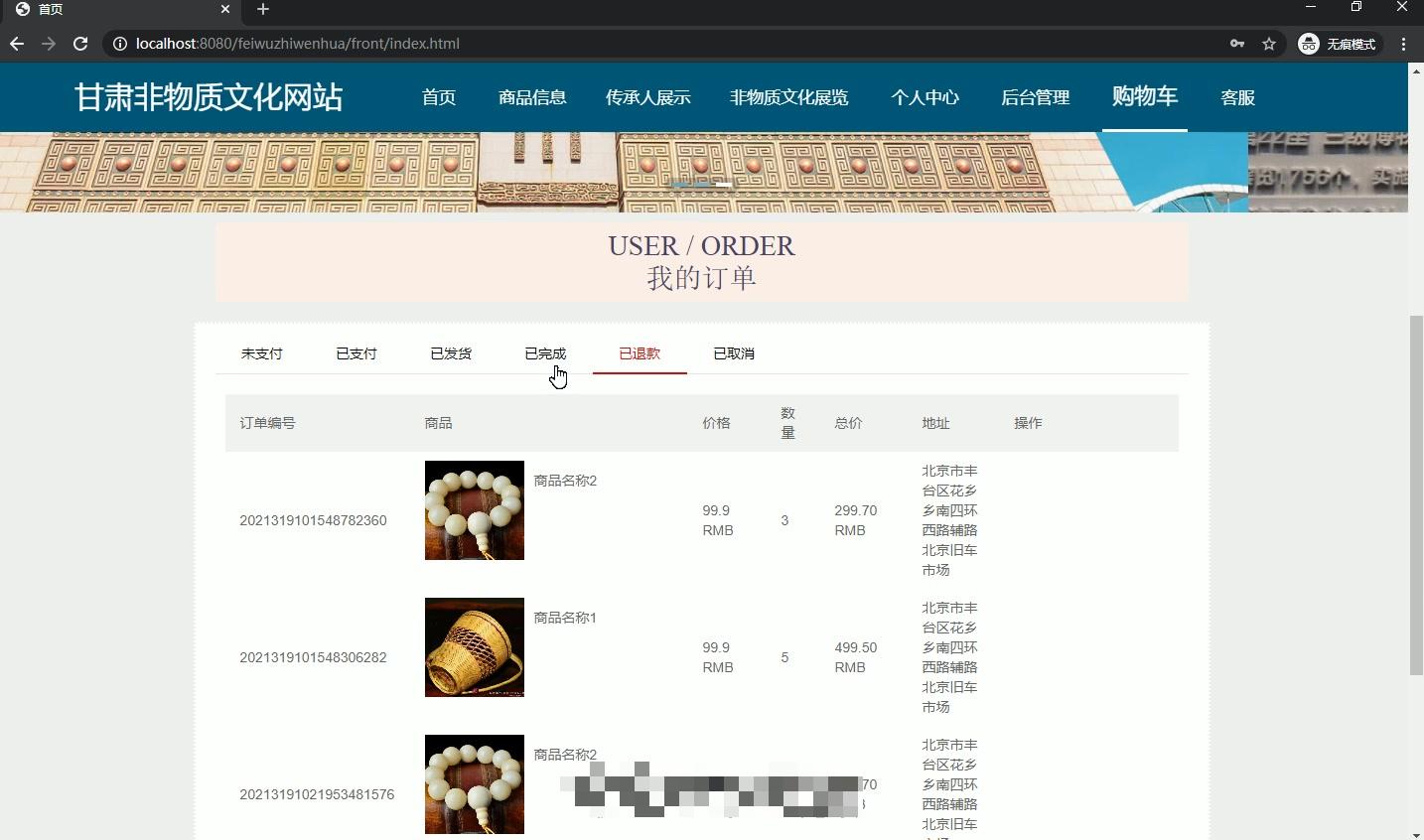Screen dimensions: 1424x840
Task: Click the incognito mode badge icon
Action: (x=1309, y=44)
